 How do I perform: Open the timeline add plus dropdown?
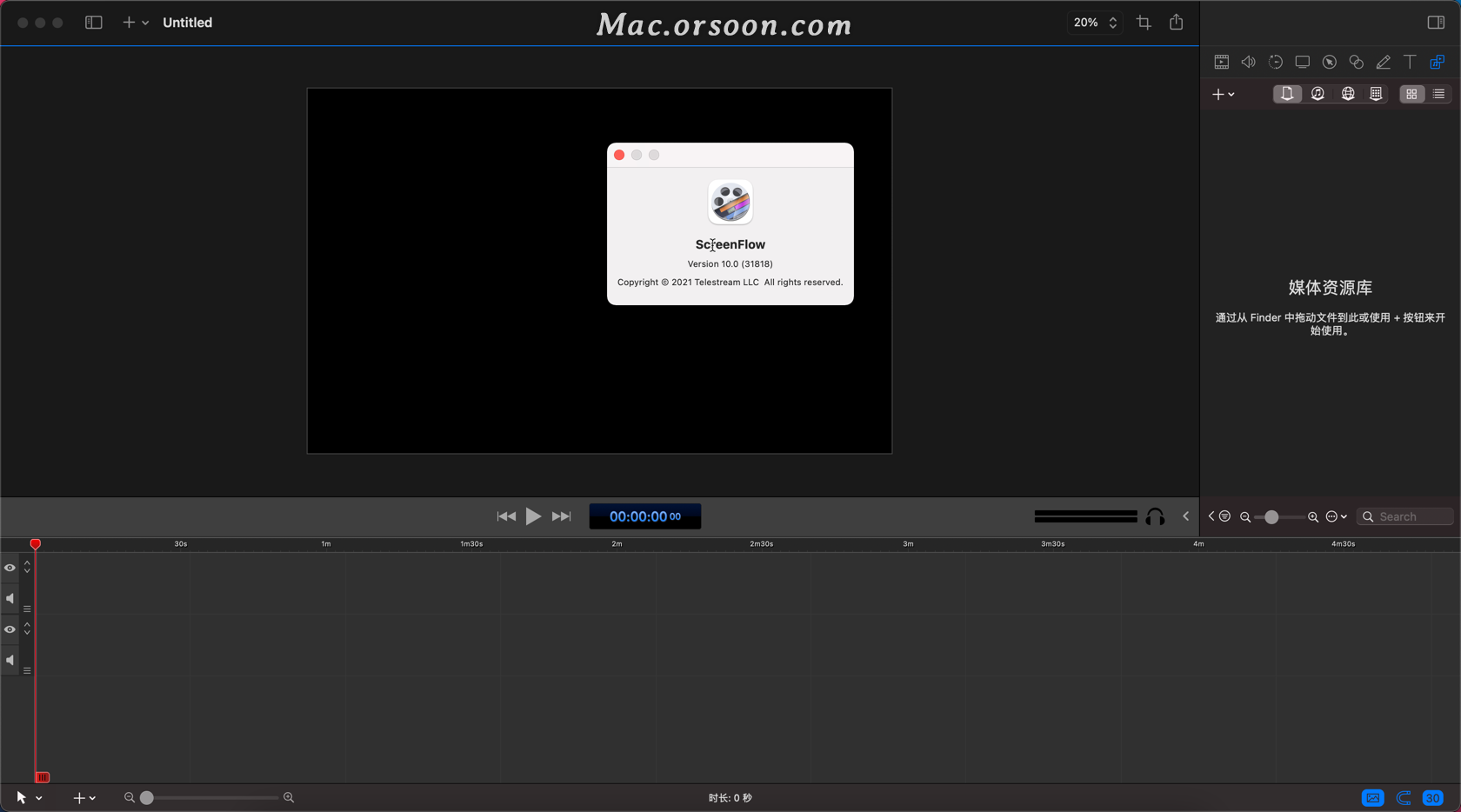click(x=84, y=797)
